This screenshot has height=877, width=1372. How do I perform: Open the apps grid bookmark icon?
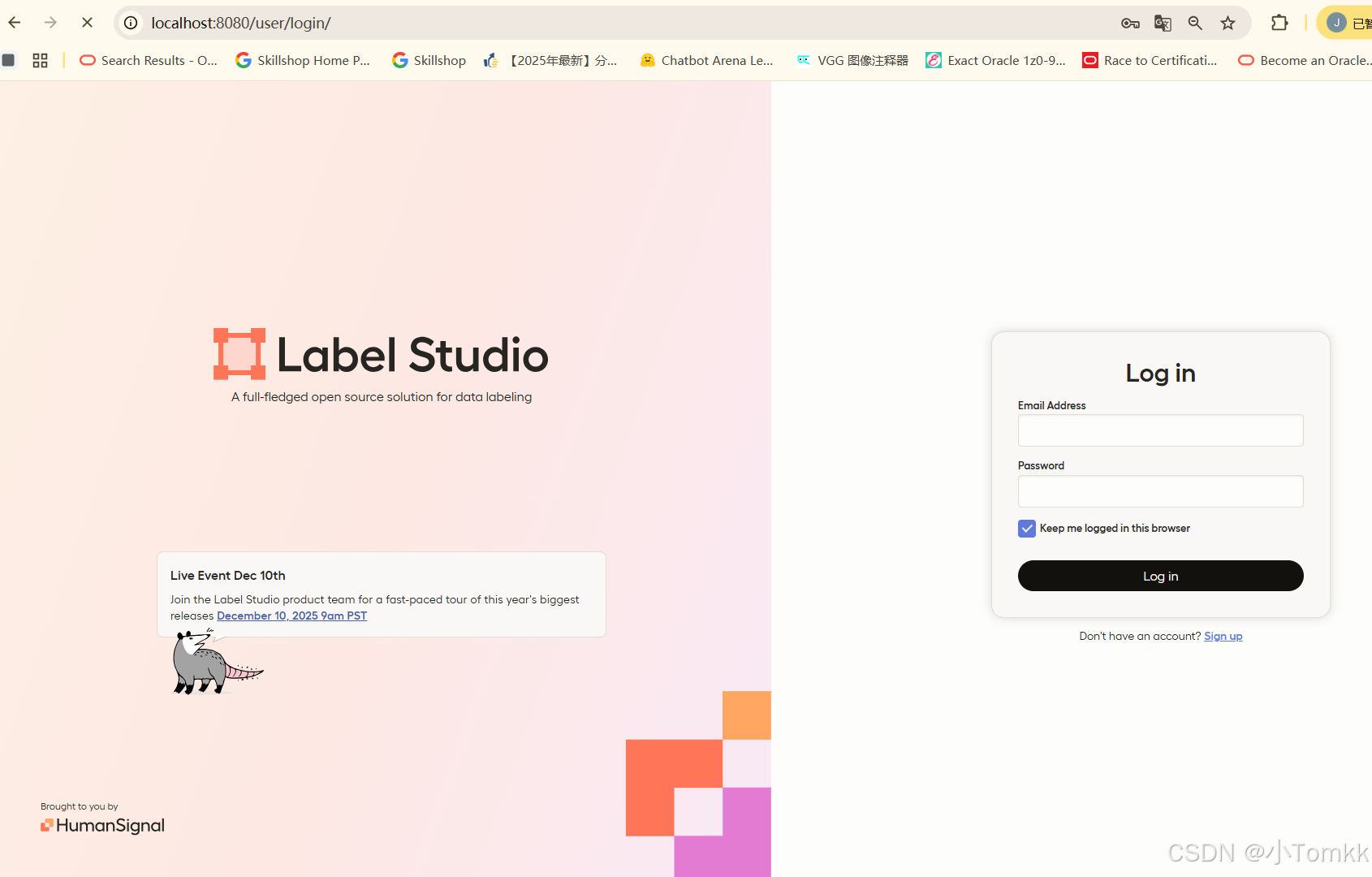[x=40, y=60]
